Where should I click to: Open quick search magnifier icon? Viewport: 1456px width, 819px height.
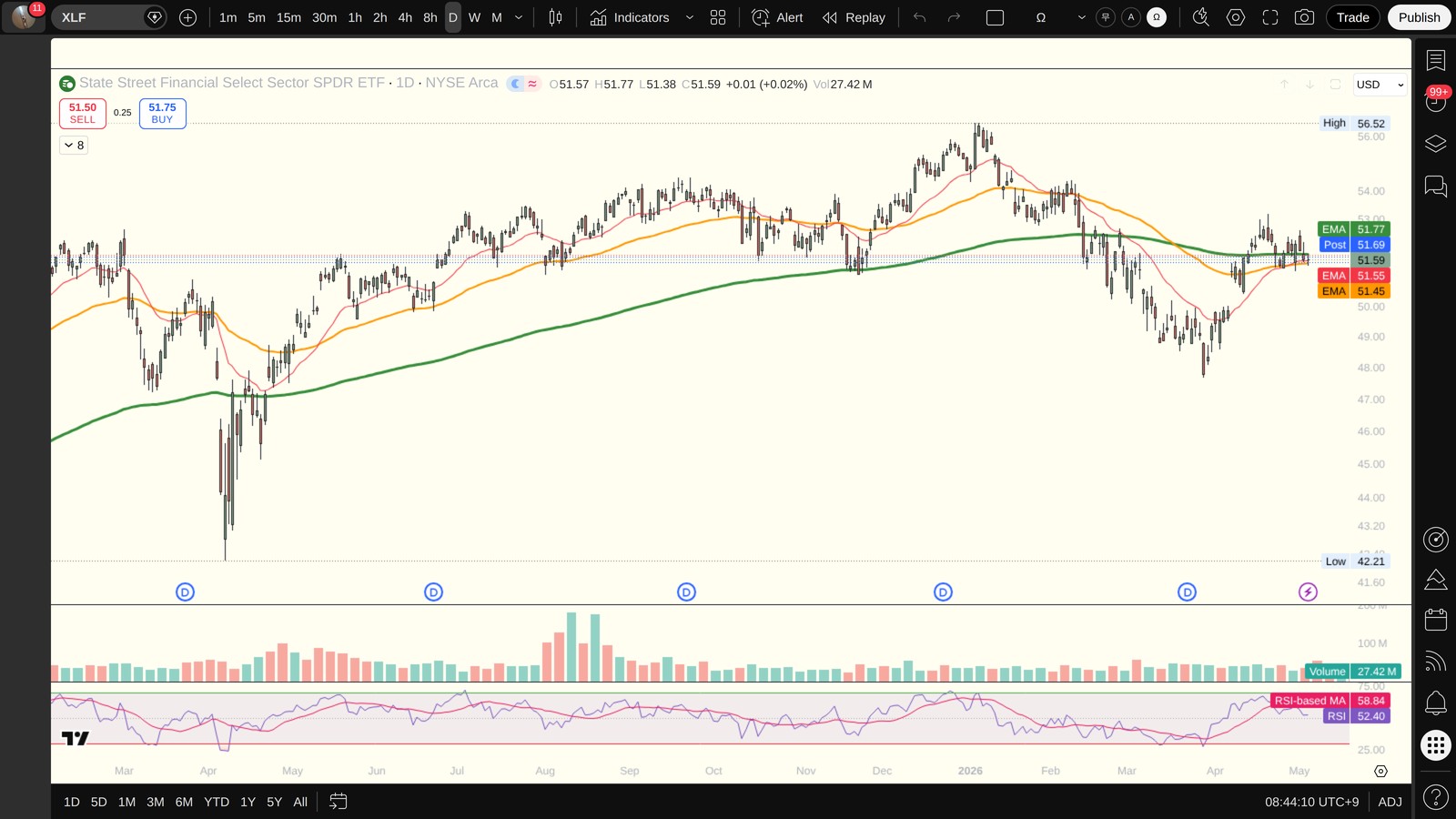(1201, 17)
